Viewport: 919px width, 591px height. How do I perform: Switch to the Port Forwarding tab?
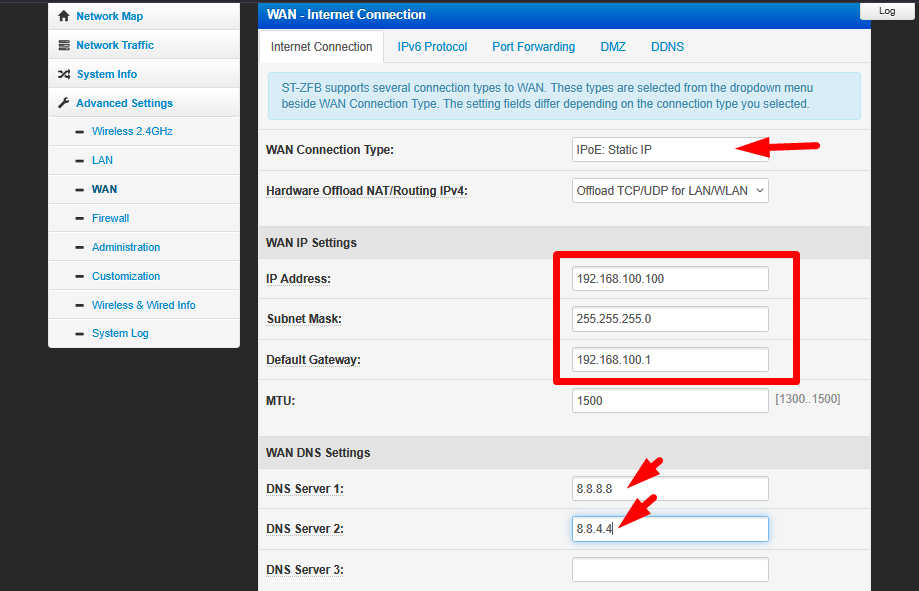[533, 47]
